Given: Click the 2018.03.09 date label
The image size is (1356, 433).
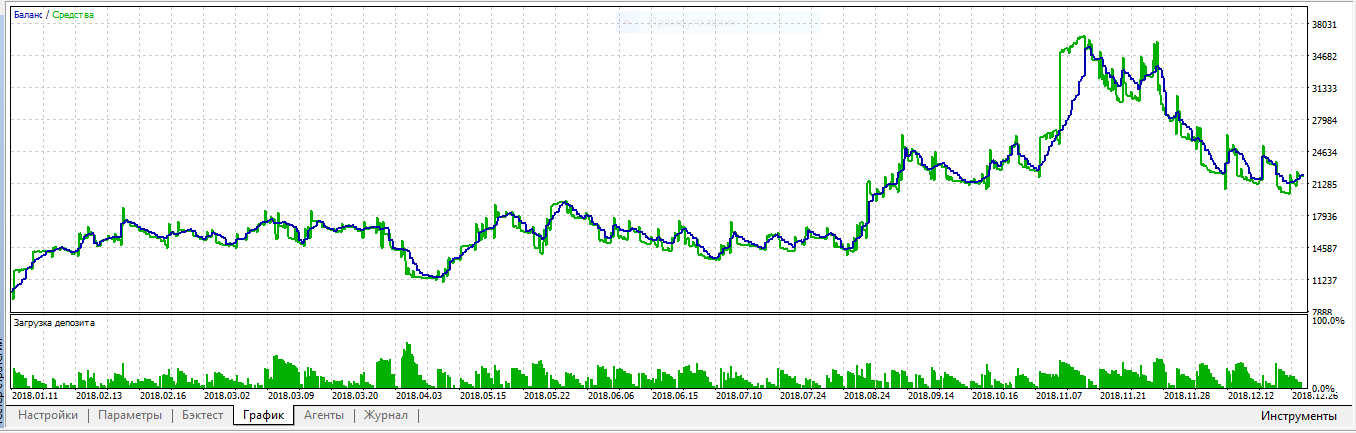Looking at the screenshot, I should click(x=290, y=396).
